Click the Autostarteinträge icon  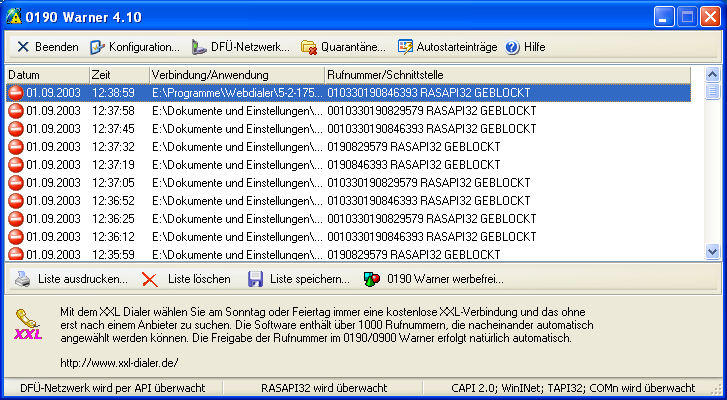pyautogui.click(x=405, y=47)
